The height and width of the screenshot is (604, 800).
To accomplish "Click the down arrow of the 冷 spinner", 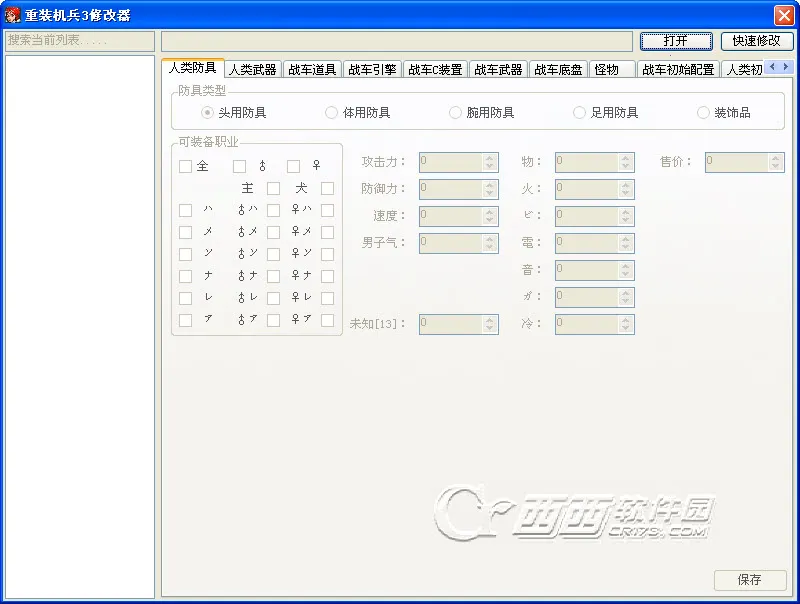I will coord(625,328).
